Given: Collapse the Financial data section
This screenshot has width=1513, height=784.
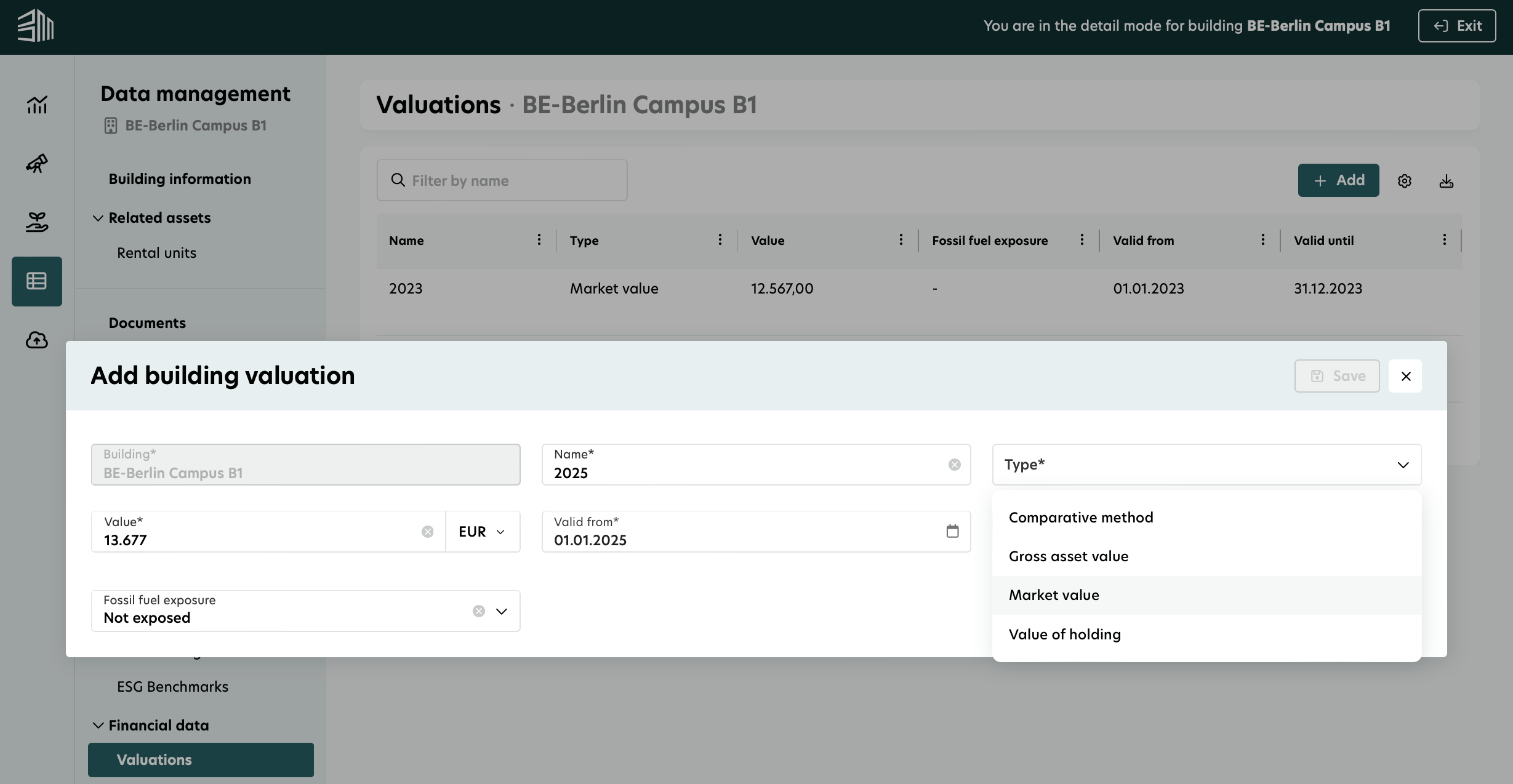Looking at the screenshot, I should (x=98, y=726).
